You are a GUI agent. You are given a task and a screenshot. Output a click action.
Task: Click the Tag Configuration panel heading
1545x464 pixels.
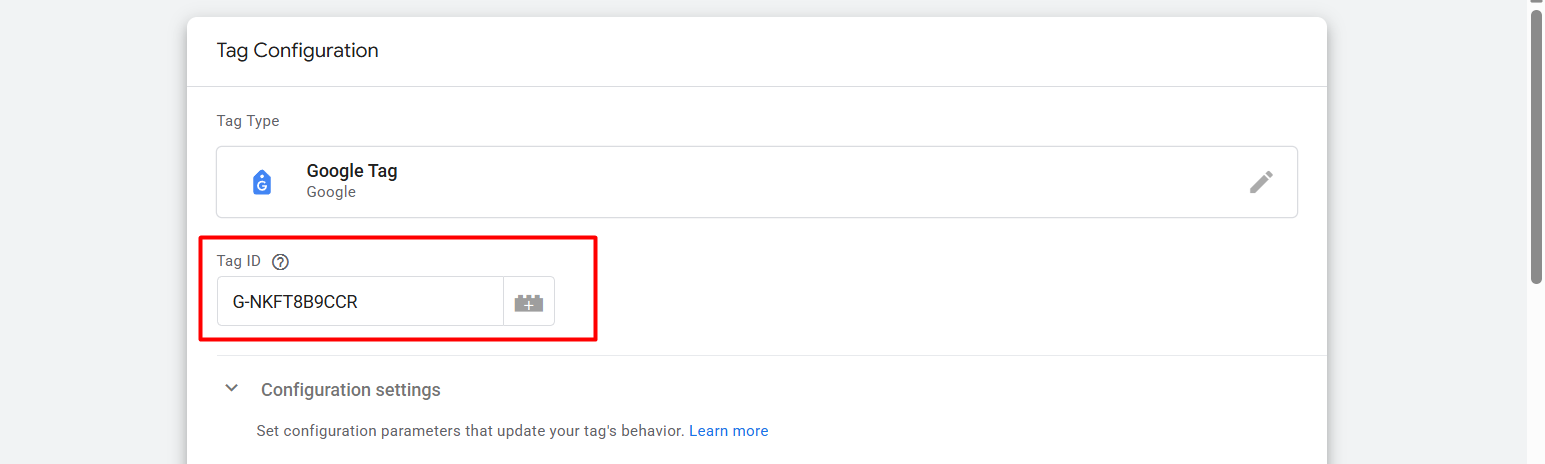(297, 50)
